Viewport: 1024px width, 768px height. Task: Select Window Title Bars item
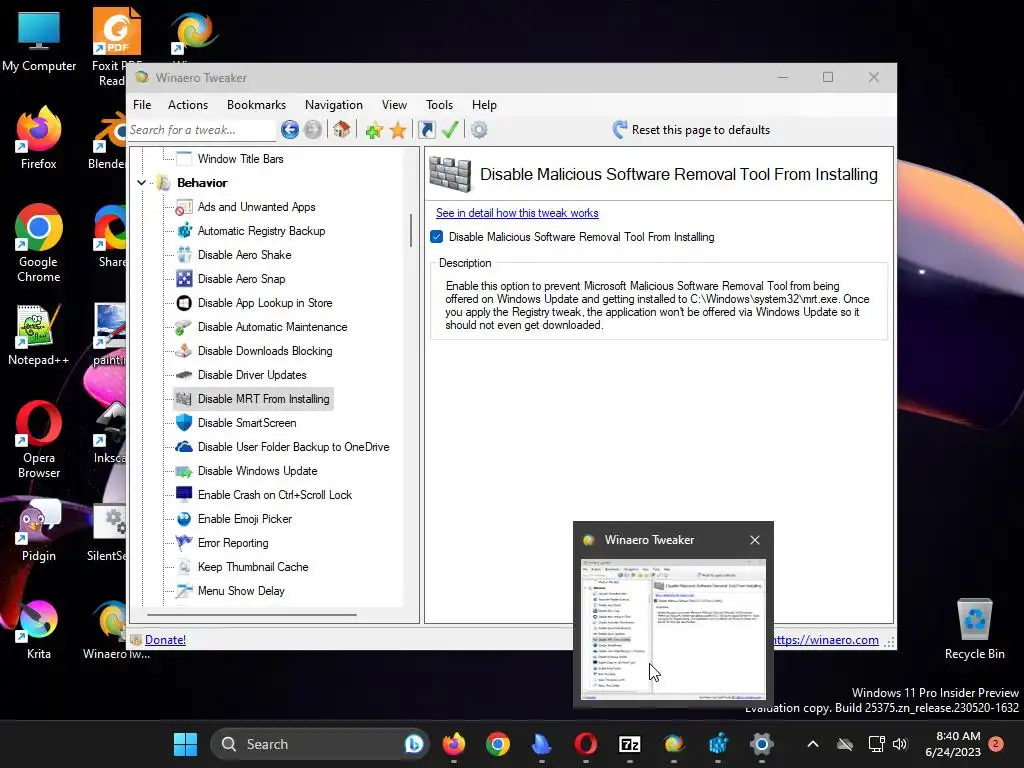240,159
